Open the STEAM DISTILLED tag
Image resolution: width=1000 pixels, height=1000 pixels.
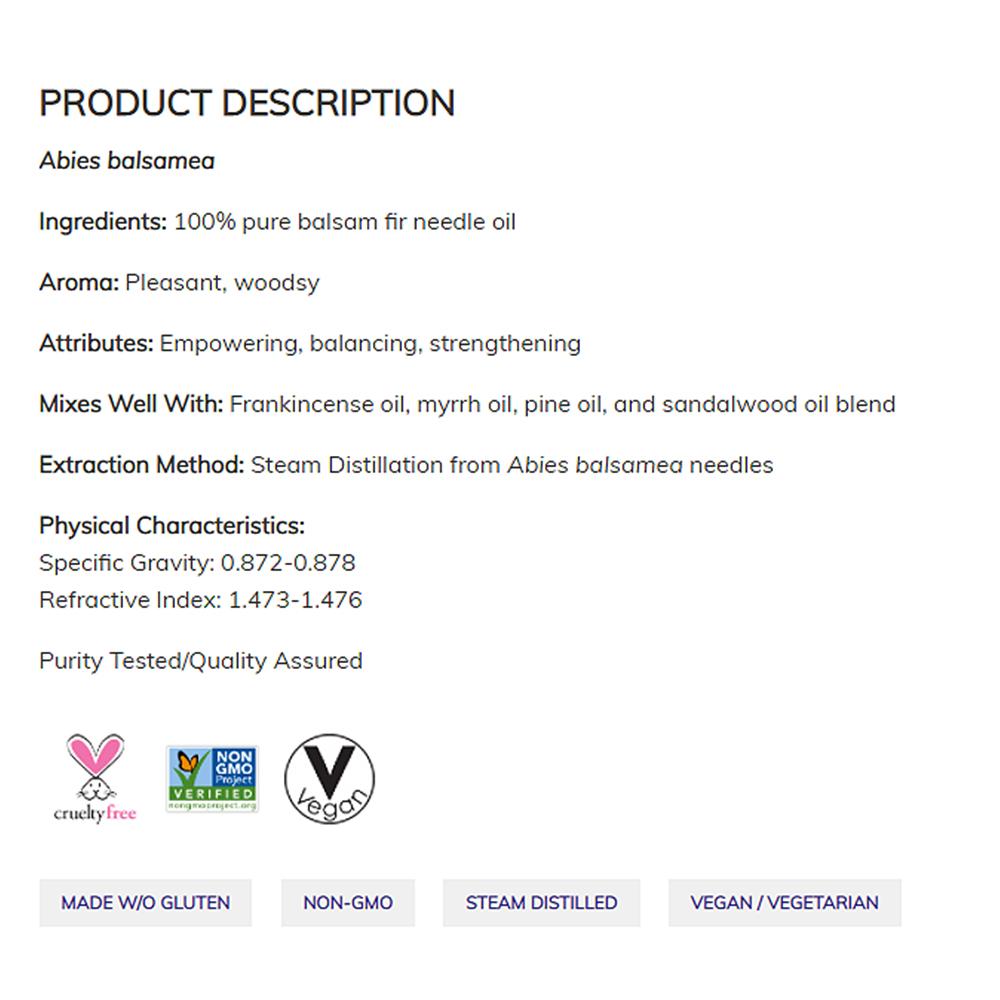[541, 902]
